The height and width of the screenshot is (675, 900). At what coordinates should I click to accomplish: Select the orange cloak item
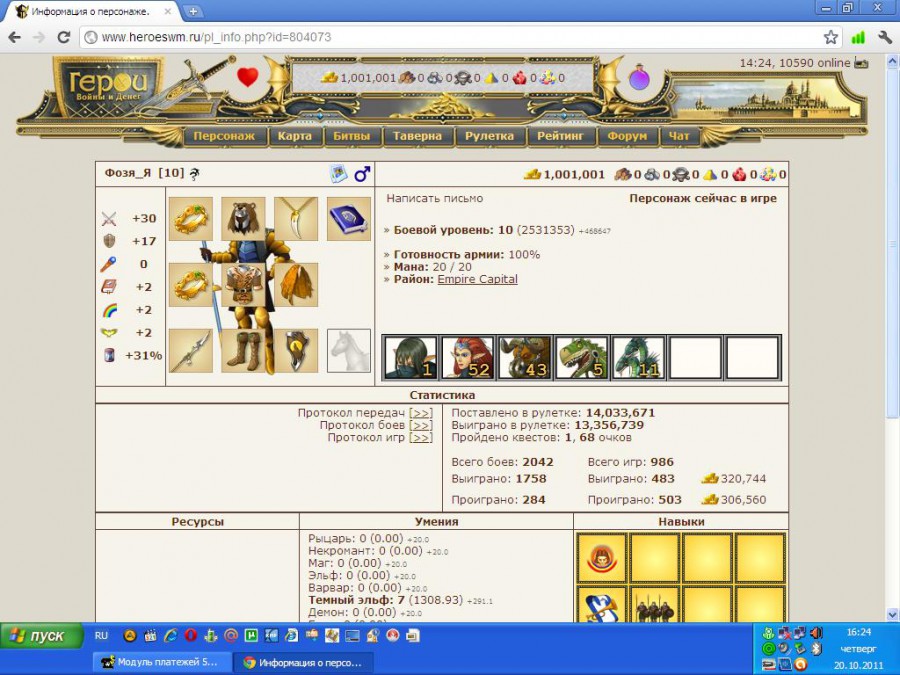[x=296, y=285]
